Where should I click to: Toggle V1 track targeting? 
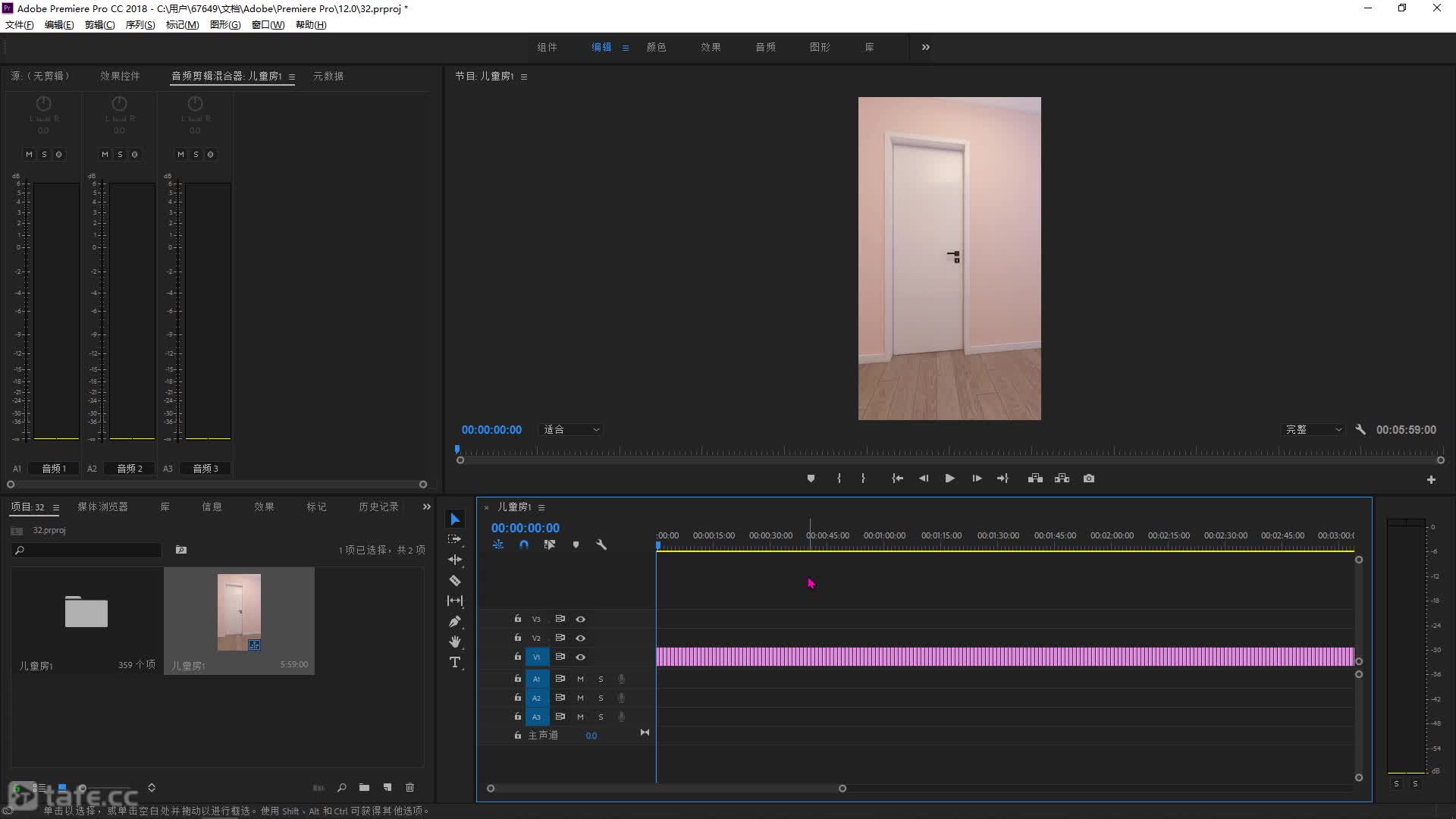pos(536,657)
